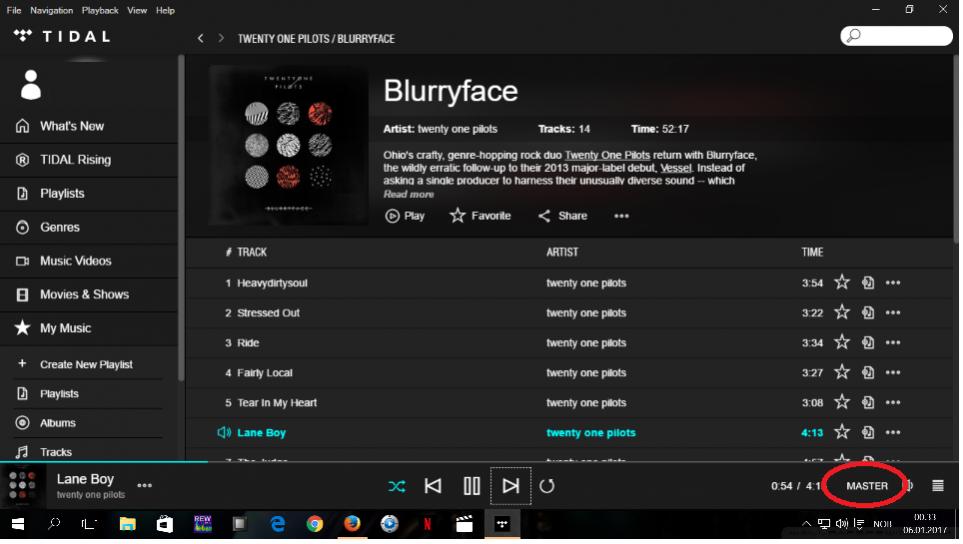Open the Navigation menu
The width and height of the screenshot is (963, 544).
pos(52,10)
